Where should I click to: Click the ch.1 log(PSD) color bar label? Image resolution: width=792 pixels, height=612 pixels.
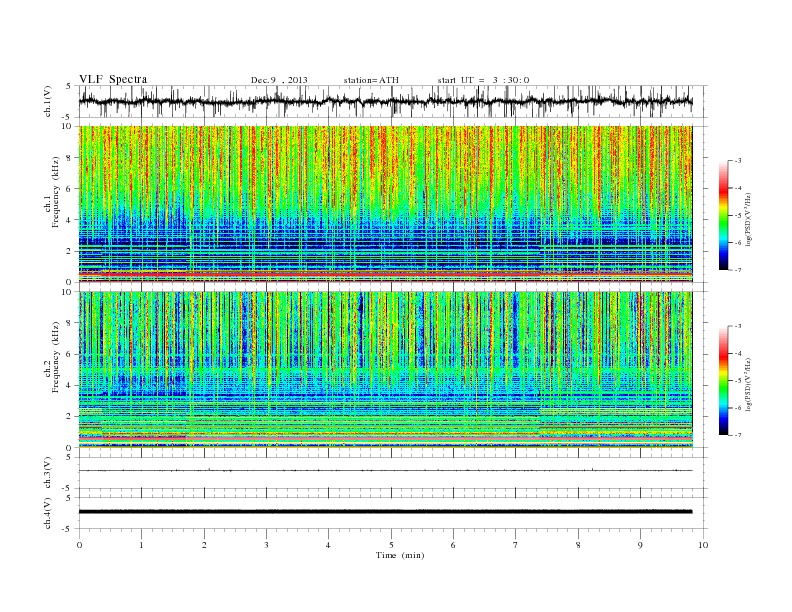(x=749, y=220)
